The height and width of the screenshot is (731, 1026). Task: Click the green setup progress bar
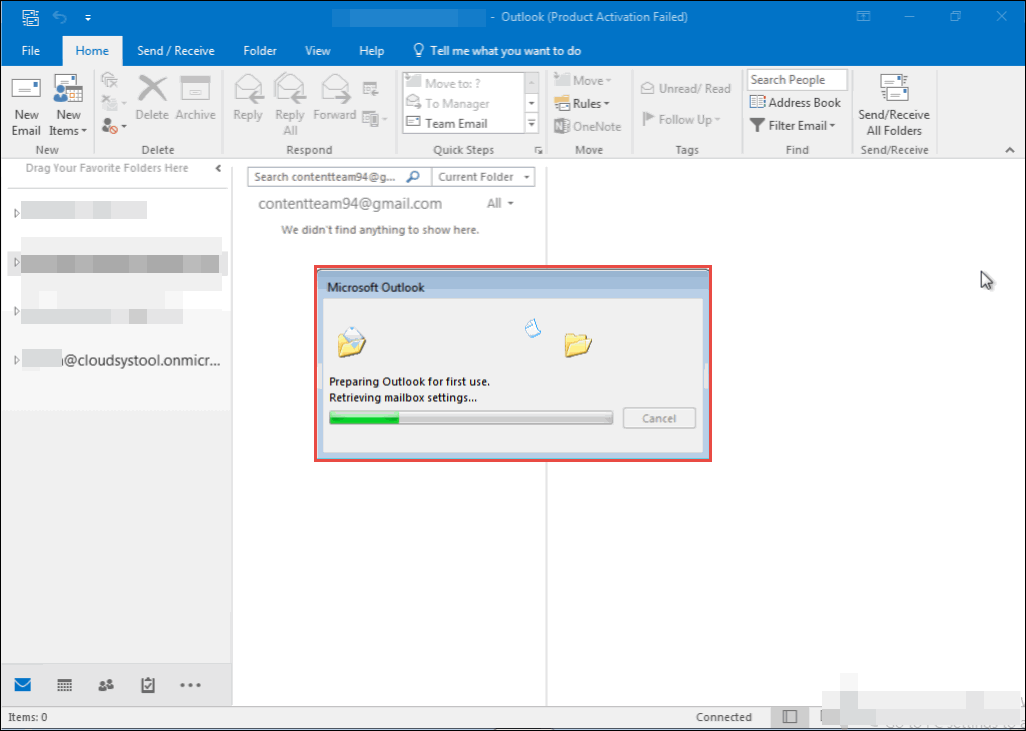(x=470, y=418)
